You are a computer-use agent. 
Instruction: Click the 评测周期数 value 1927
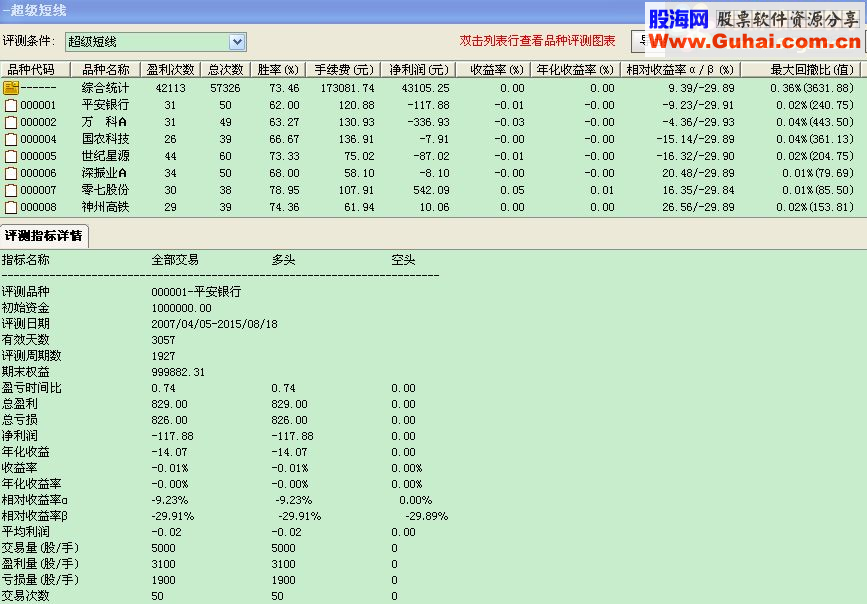click(163, 356)
